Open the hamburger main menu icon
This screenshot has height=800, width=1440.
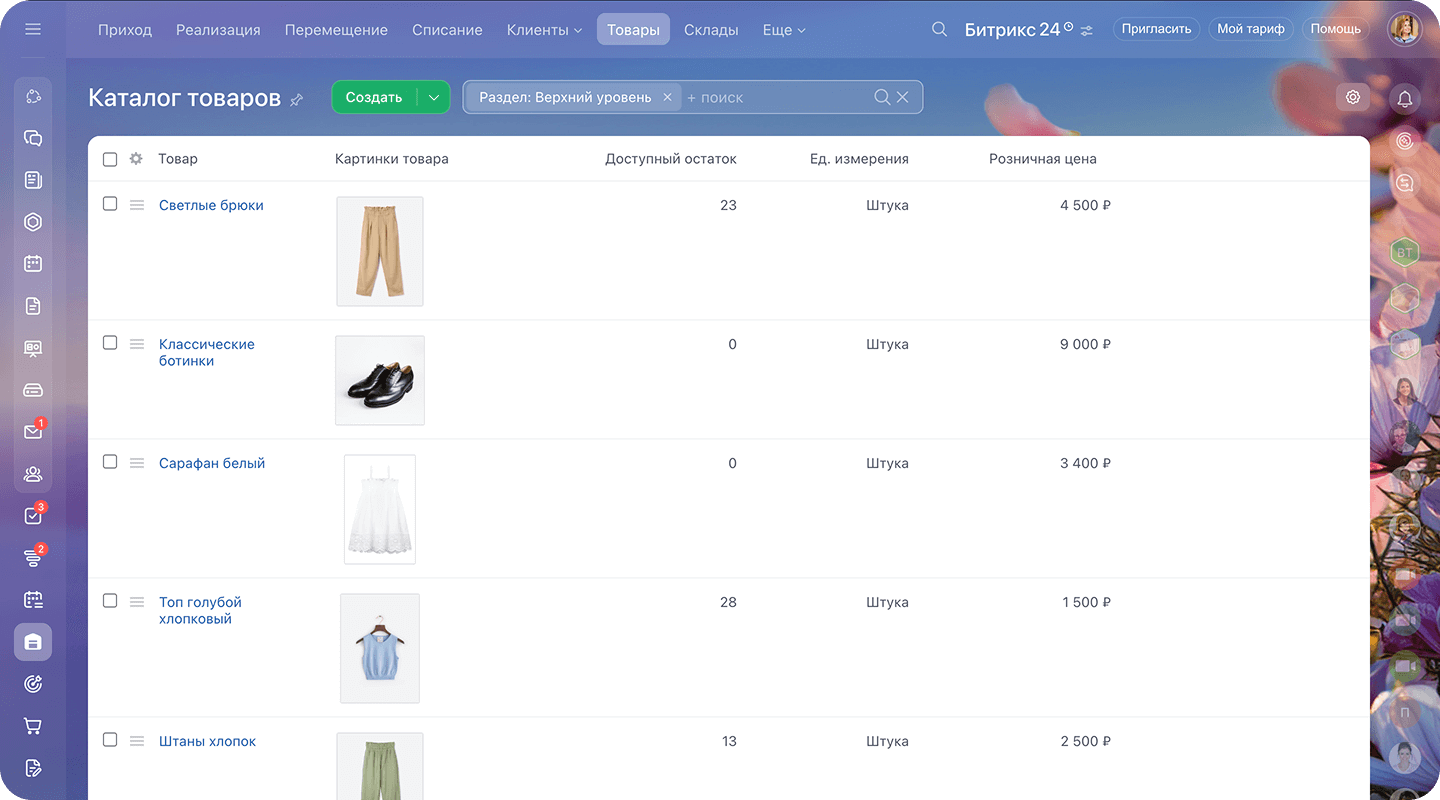click(33, 29)
